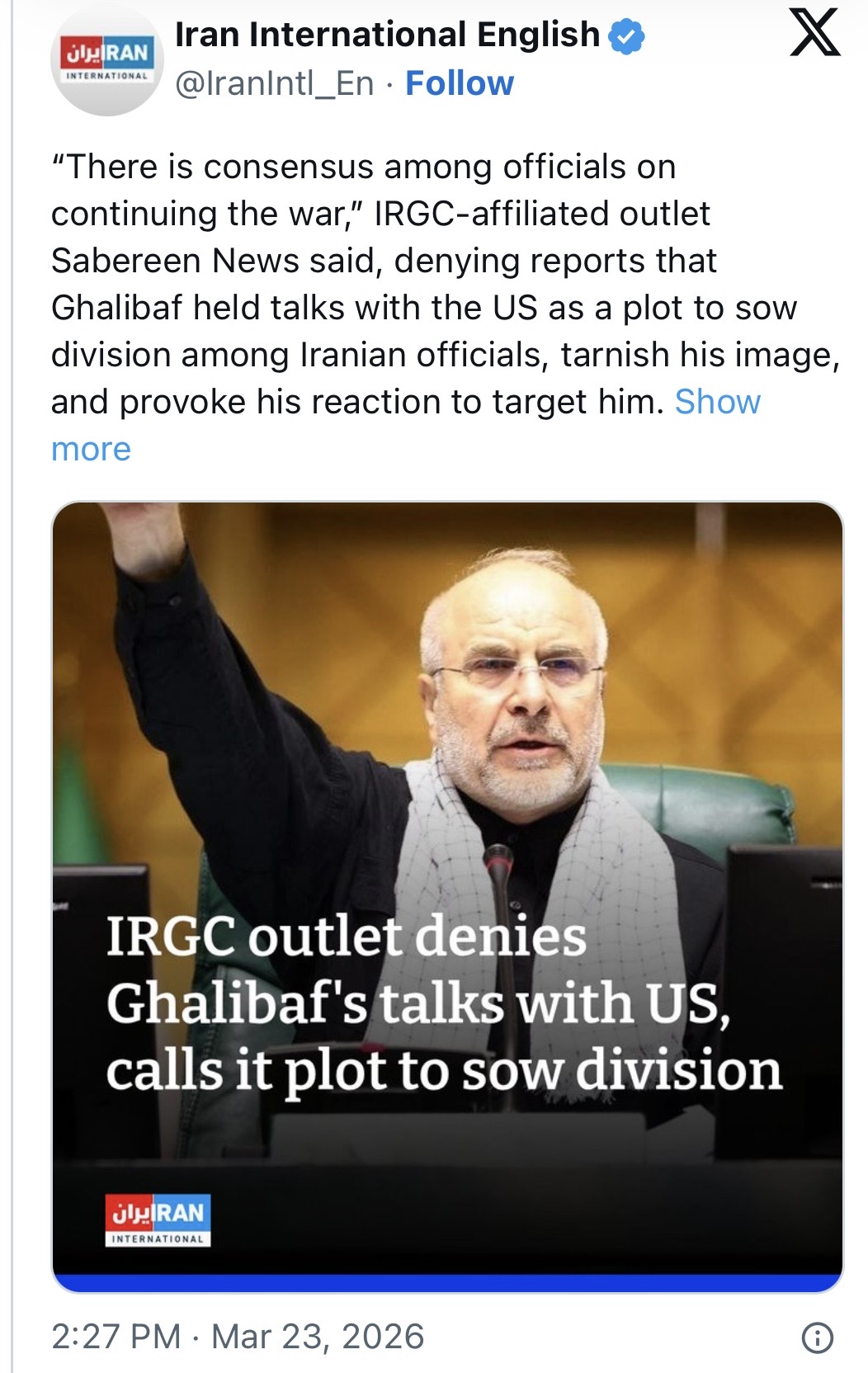
Task: Click the Iran International profile avatar
Action: (x=106, y=62)
